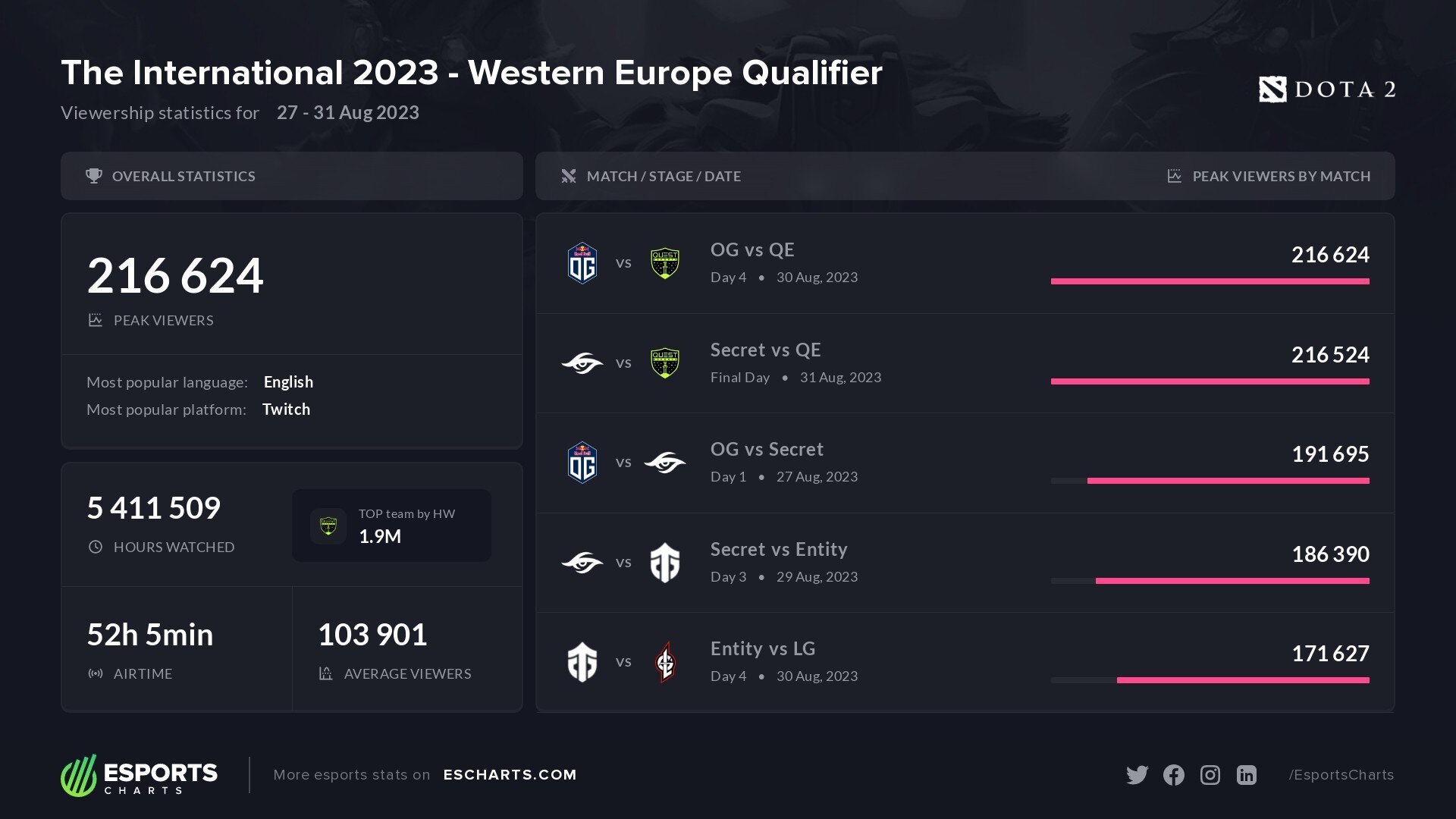
Task: Click the trophy icon beside Overall Statistics
Action: [94, 176]
